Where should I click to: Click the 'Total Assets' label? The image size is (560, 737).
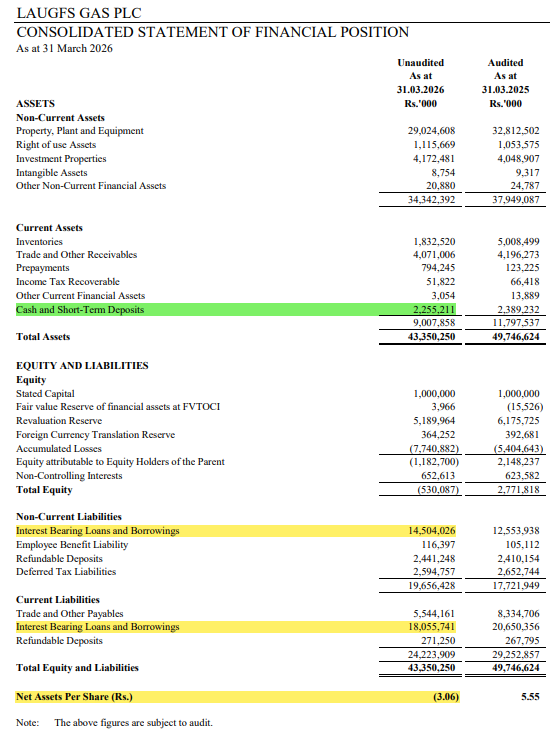(x=43, y=337)
